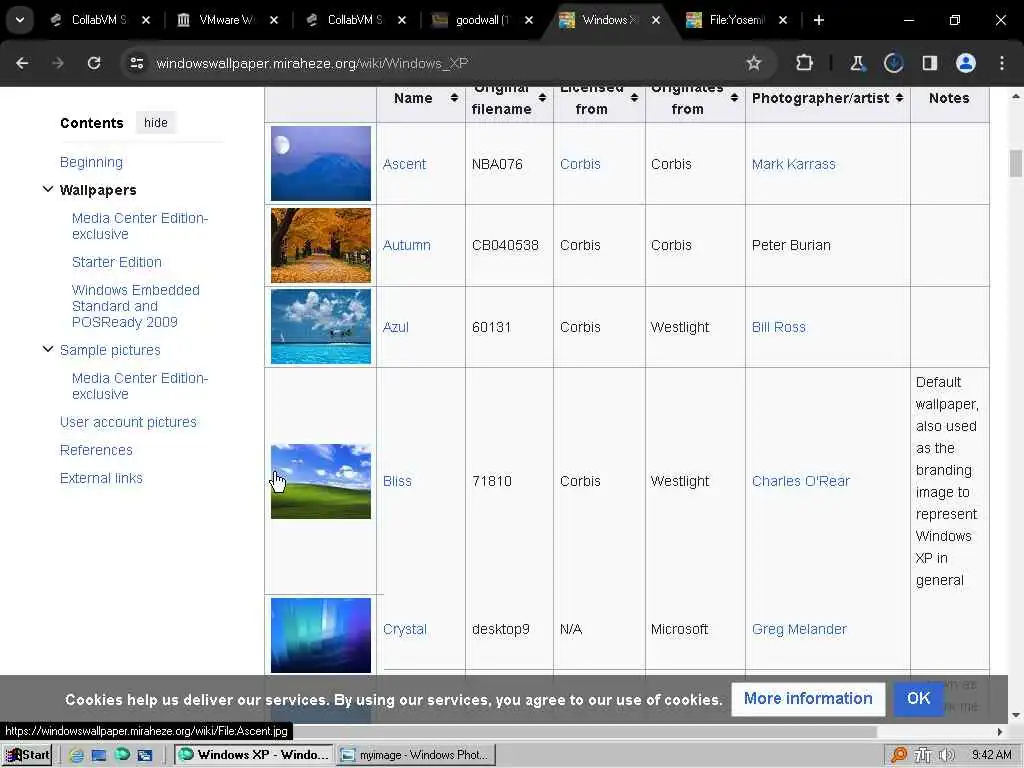Go to Windows Embedded Standard and POSReady 2009
The height and width of the screenshot is (768, 1024).
coord(136,306)
